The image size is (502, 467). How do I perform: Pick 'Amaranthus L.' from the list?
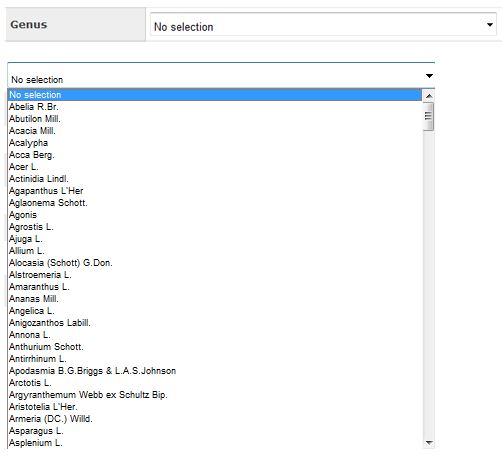point(215,287)
